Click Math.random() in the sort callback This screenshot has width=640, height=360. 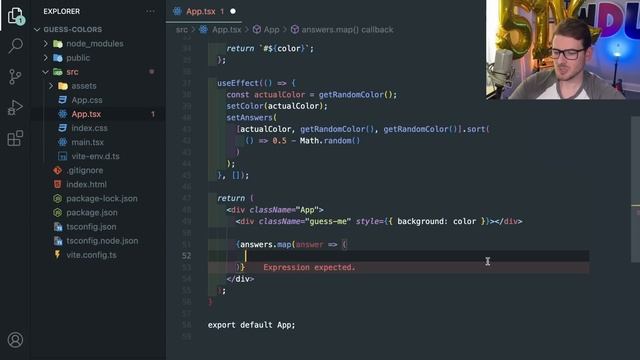pyautogui.click(x=330, y=141)
